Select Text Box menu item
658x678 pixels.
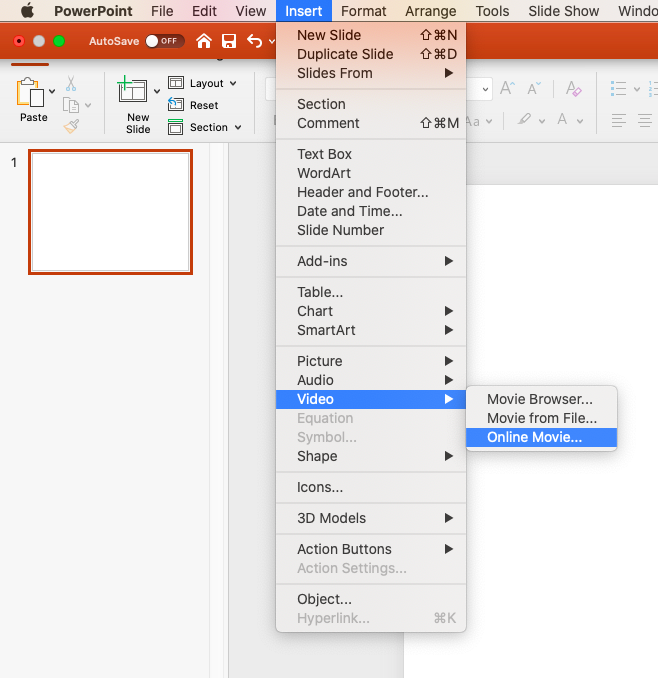(371, 154)
